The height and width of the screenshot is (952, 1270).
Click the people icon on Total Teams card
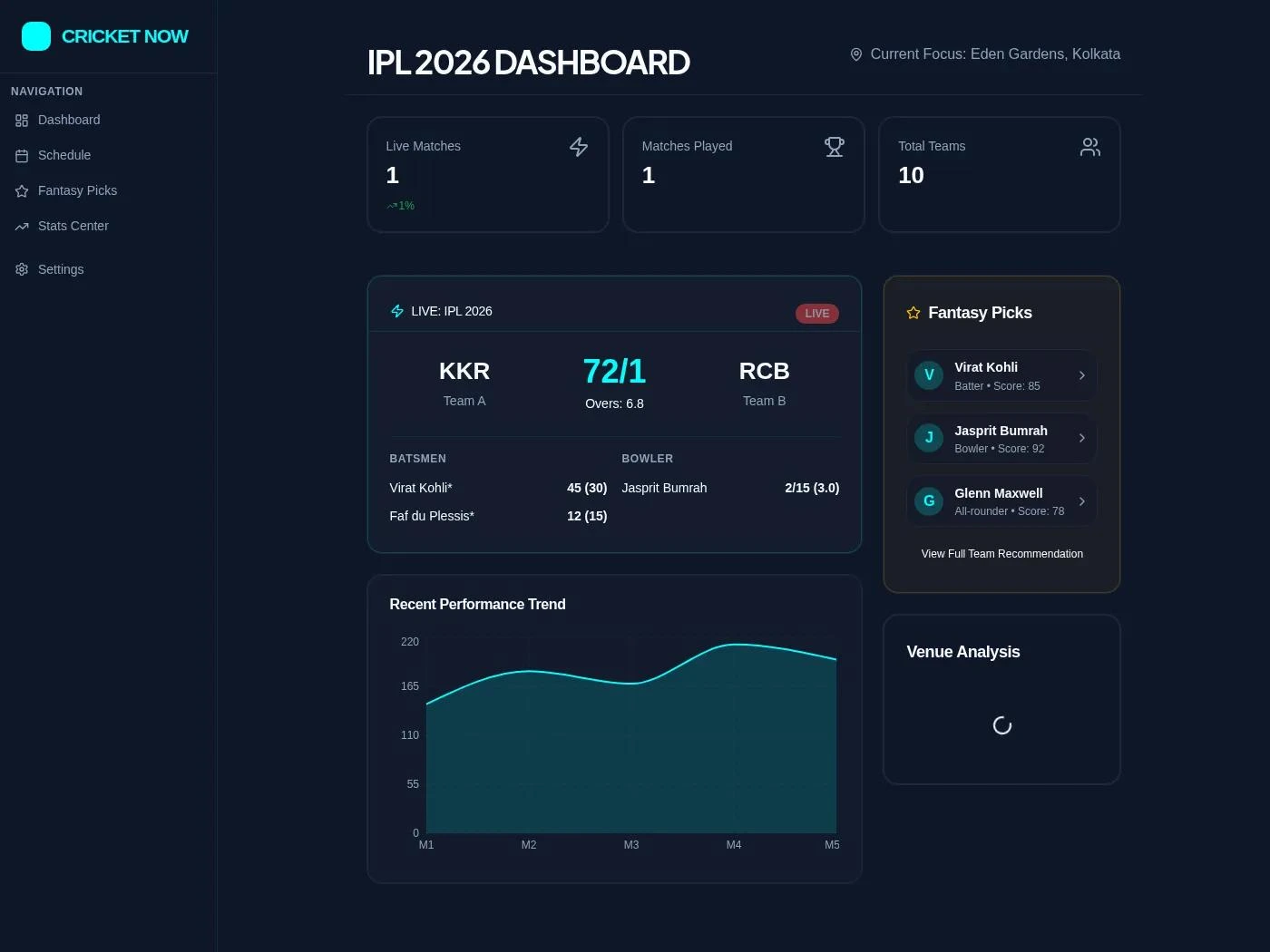point(1090,147)
